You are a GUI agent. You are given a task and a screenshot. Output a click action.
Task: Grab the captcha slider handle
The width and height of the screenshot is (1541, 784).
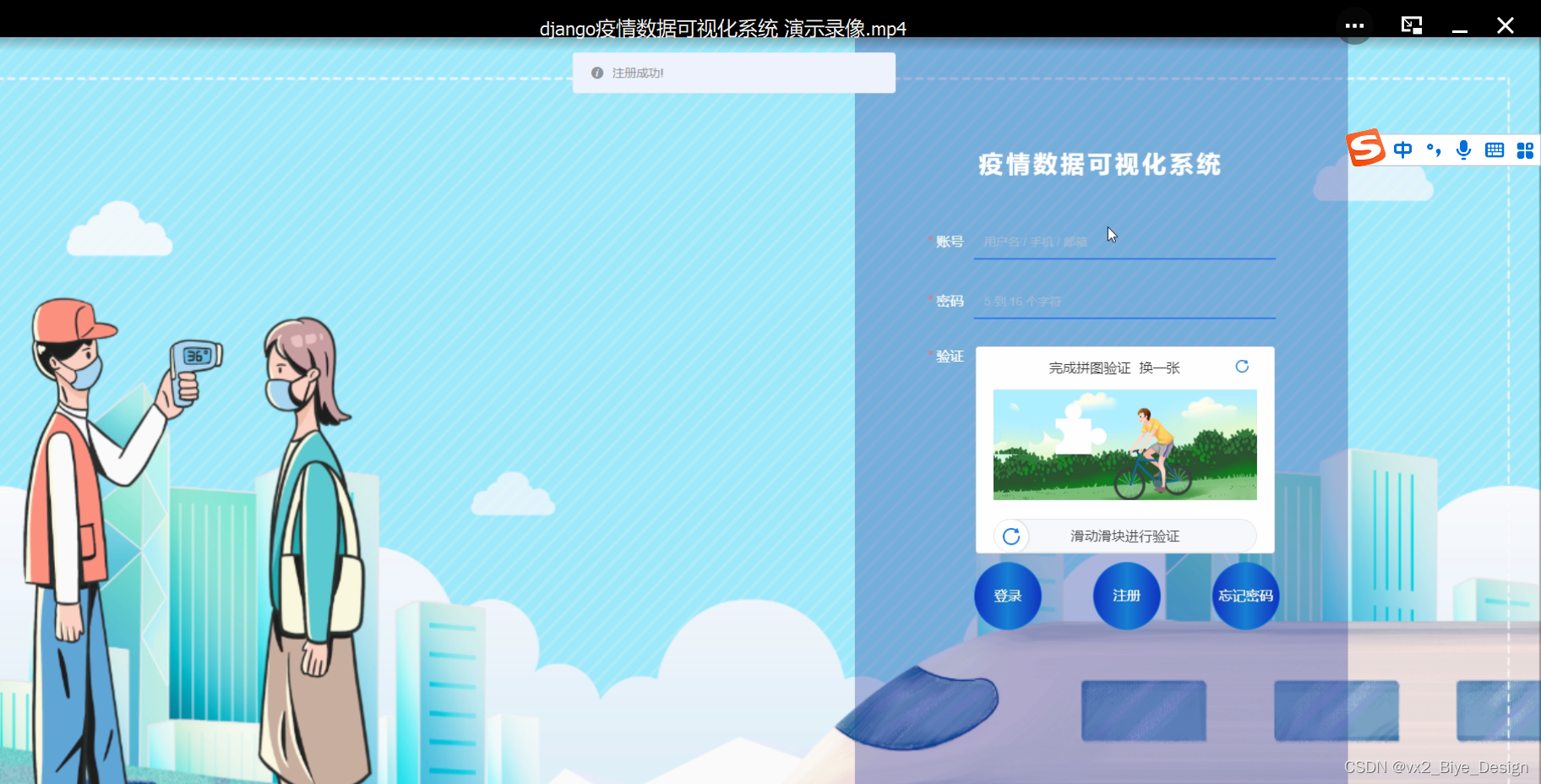(1011, 536)
